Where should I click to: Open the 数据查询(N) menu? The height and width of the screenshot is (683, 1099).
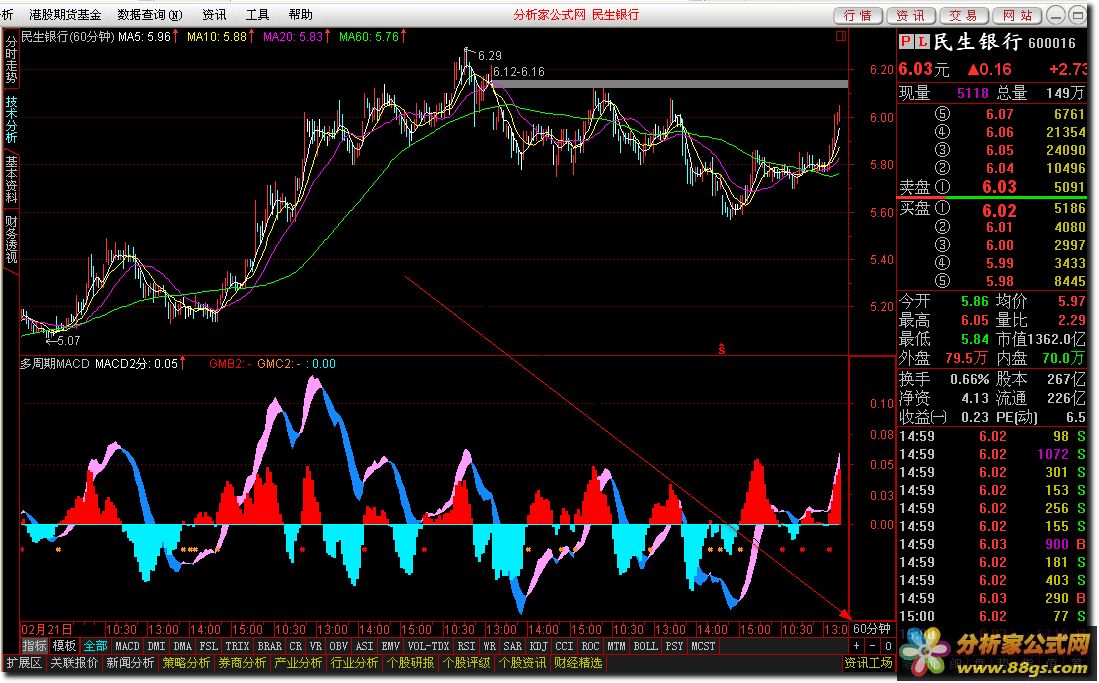pyautogui.click(x=150, y=15)
